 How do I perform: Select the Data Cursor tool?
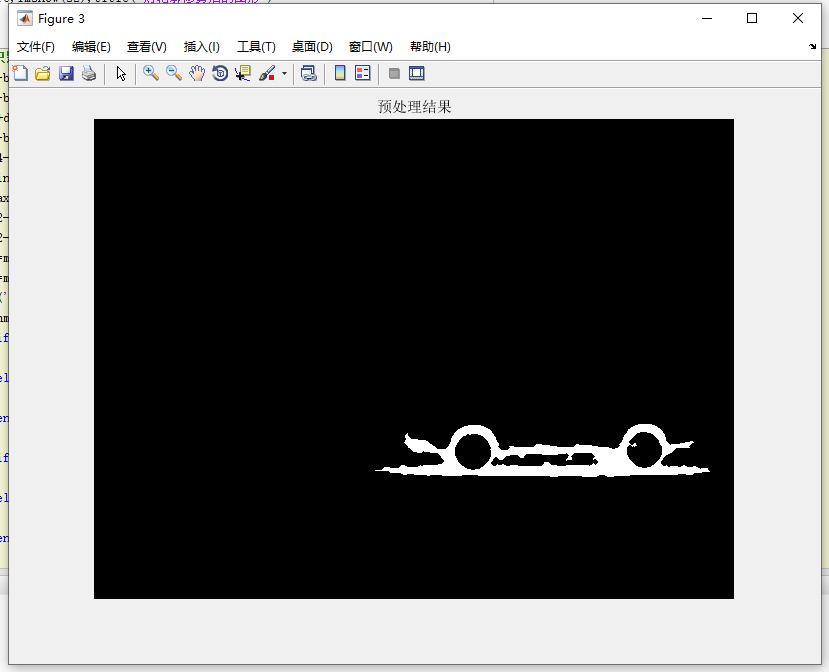pos(243,73)
